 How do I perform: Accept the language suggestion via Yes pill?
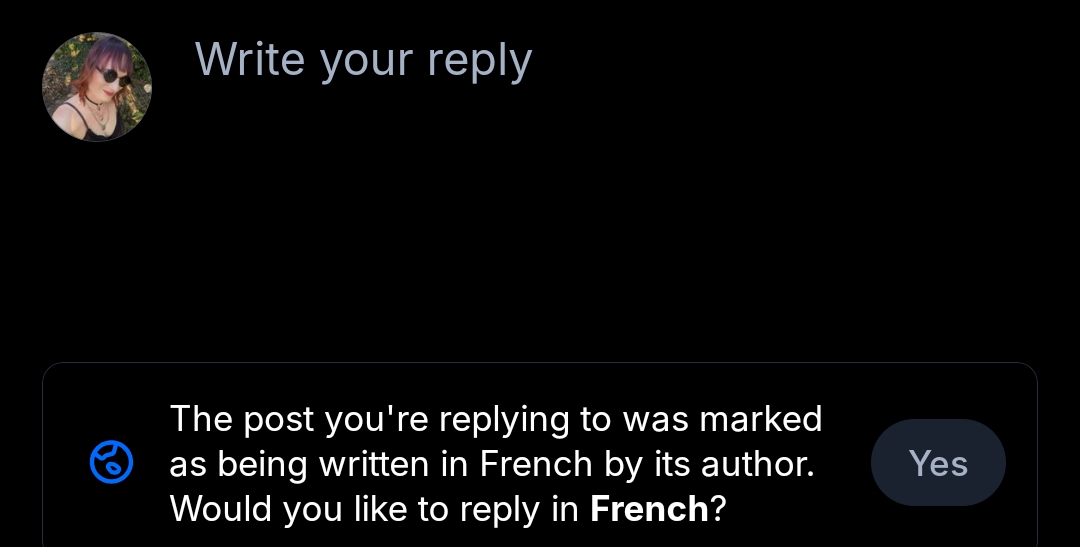coord(938,463)
